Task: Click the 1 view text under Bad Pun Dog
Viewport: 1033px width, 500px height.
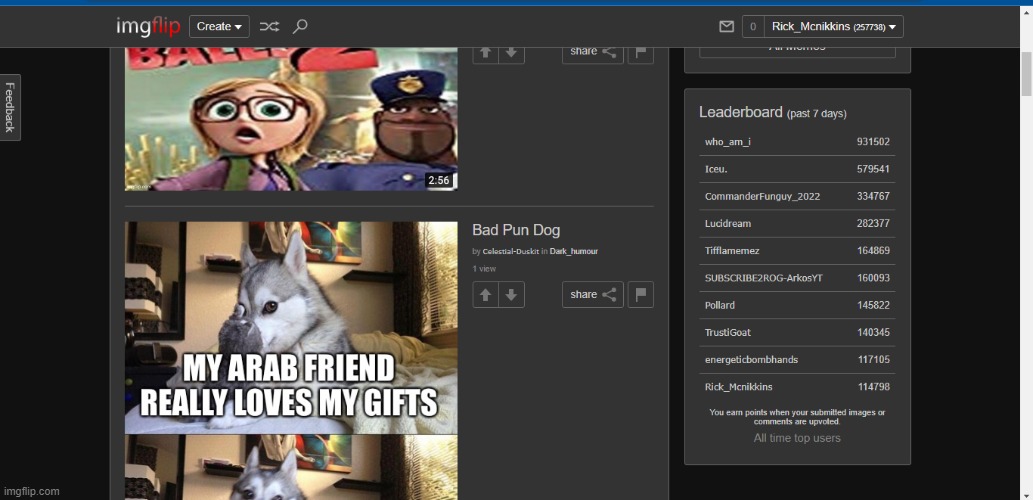Action: (484, 269)
